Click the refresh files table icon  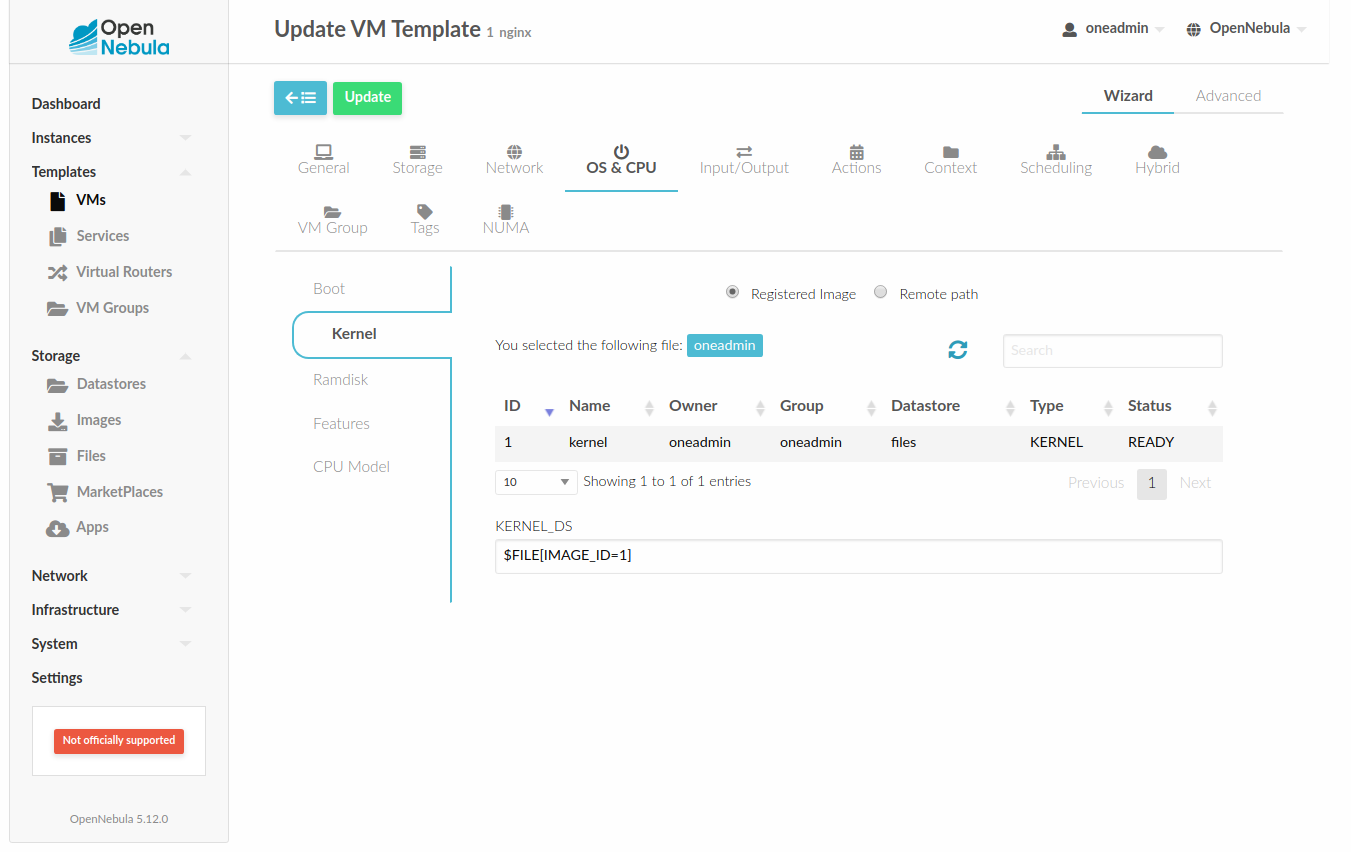point(958,350)
